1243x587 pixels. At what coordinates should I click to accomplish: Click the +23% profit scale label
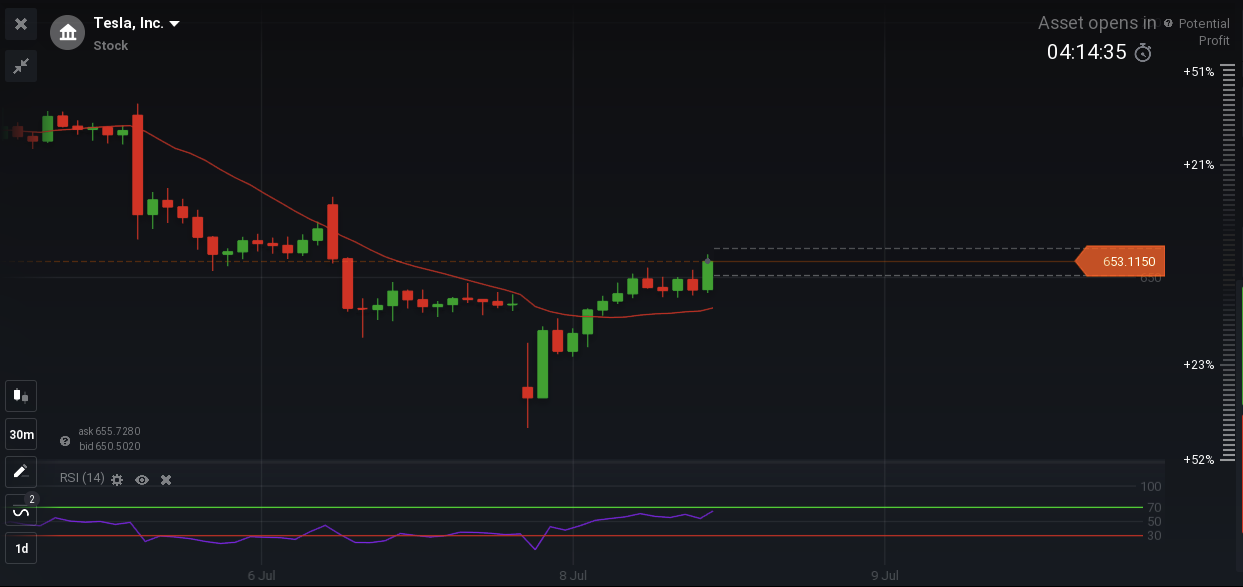pos(1198,365)
